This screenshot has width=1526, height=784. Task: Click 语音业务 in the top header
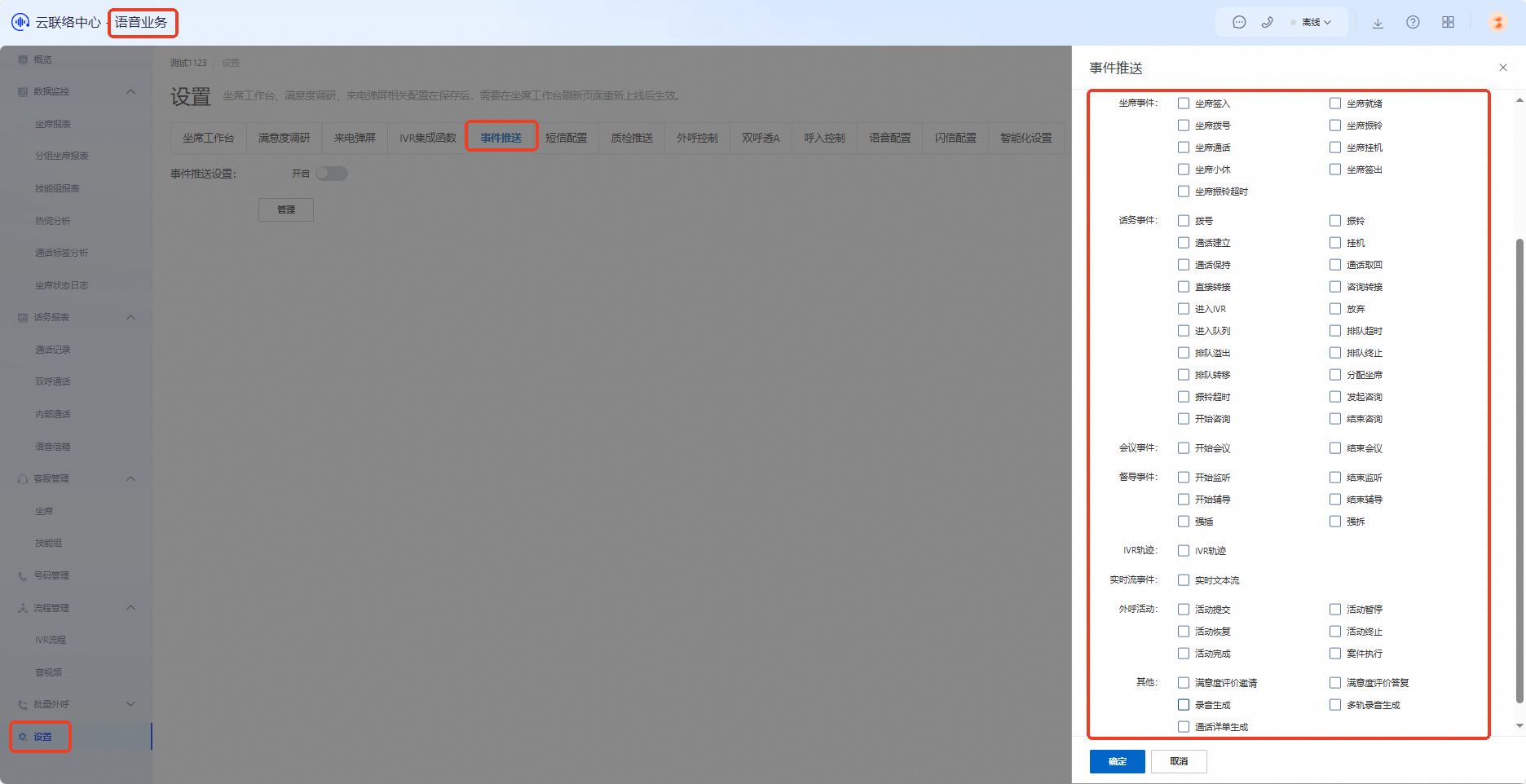pos(141,22)
